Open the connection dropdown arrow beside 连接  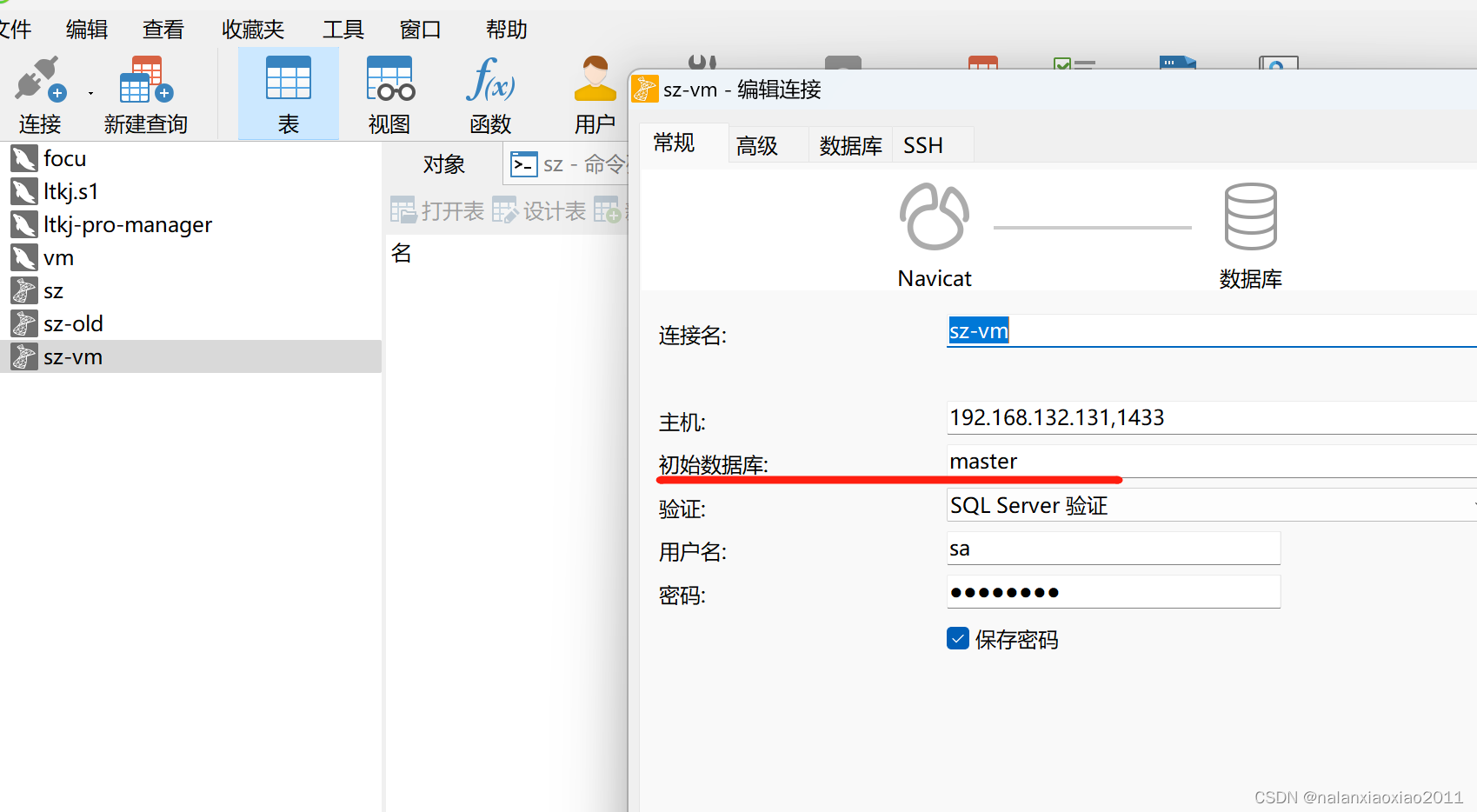(x=90, y=93)
